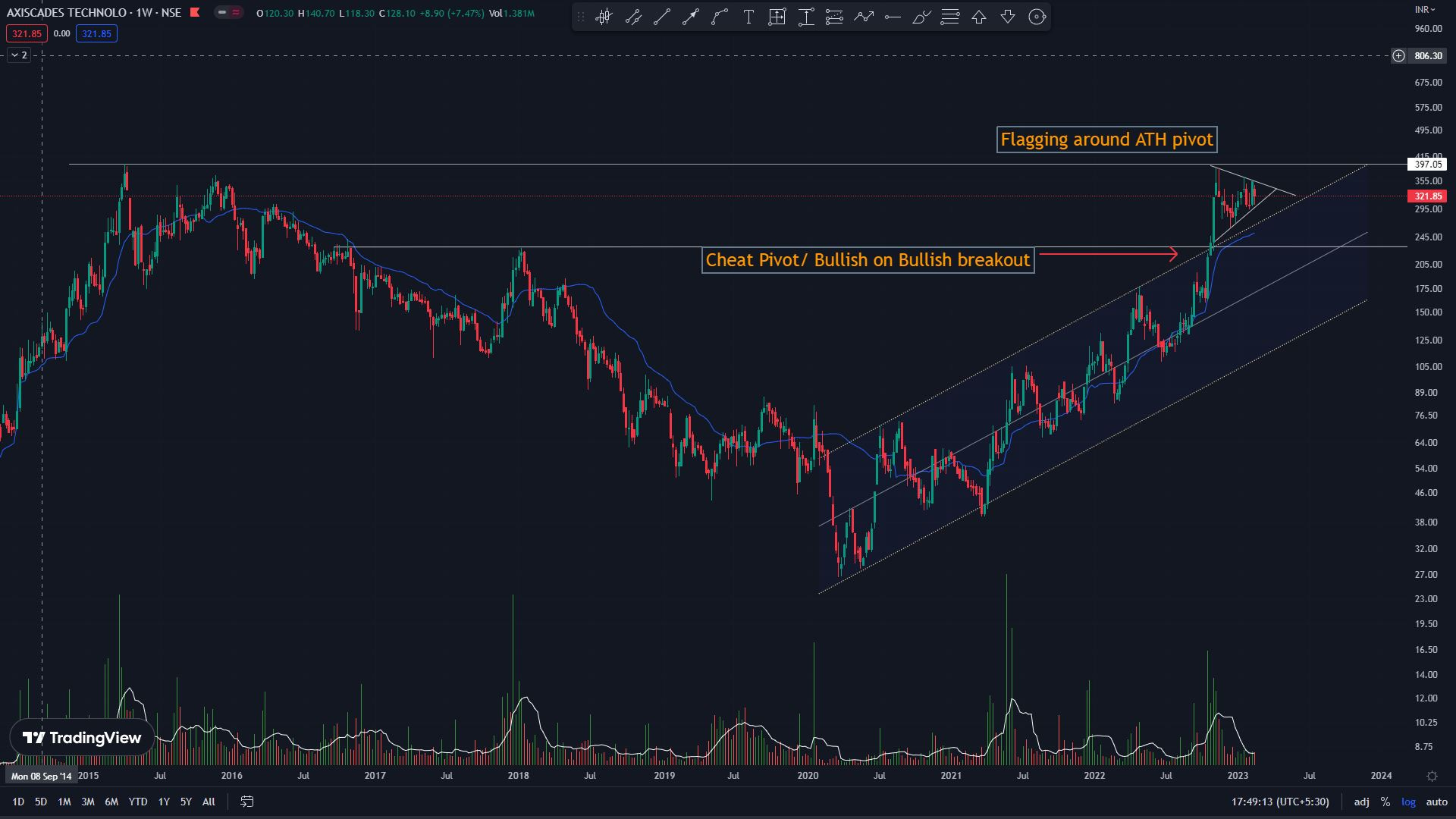Viewport: 1456px width, 819px height.
Task: Toggle log scale mode
Action: tap(1408, 802)
